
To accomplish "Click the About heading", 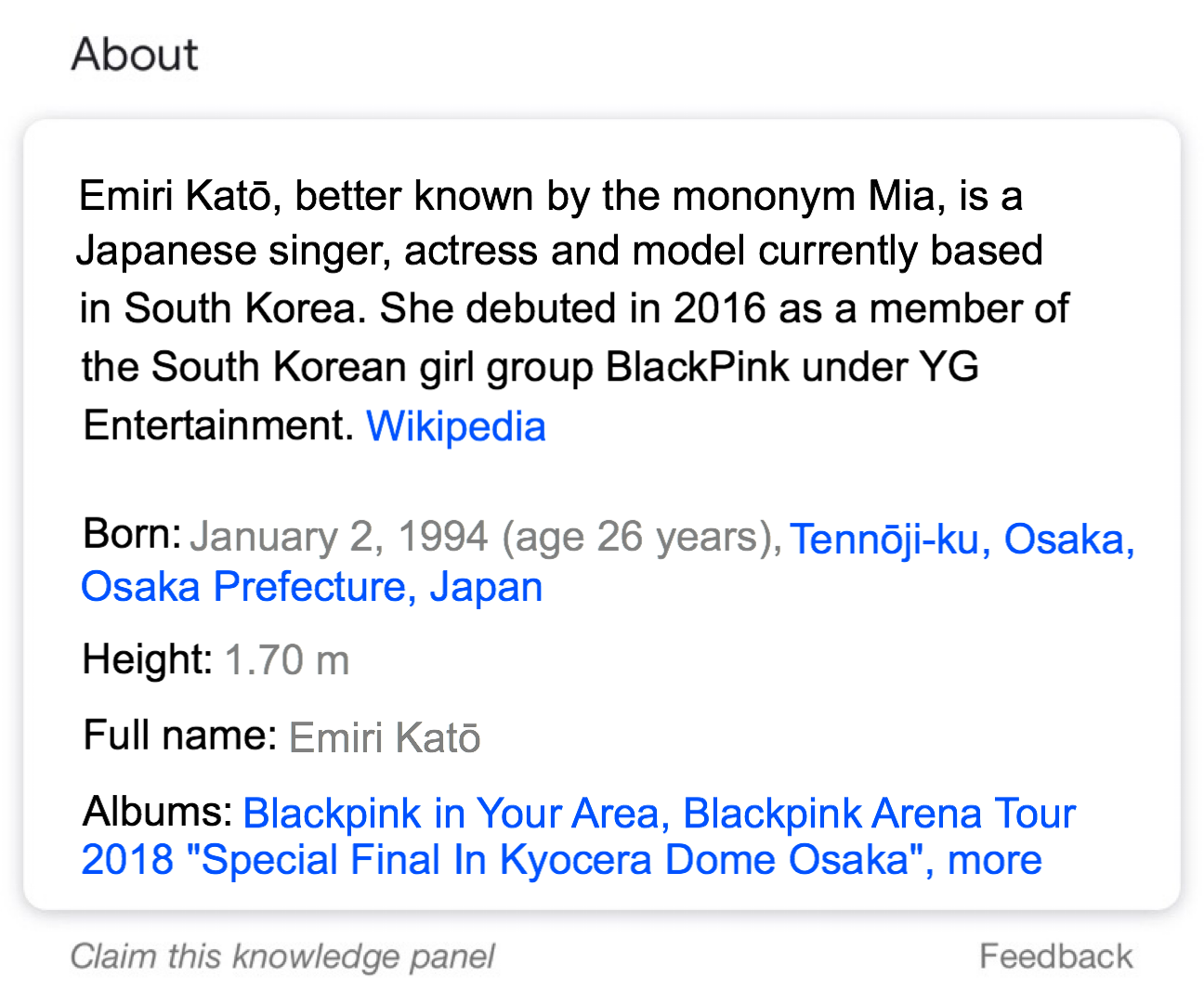I will (135, 55).
